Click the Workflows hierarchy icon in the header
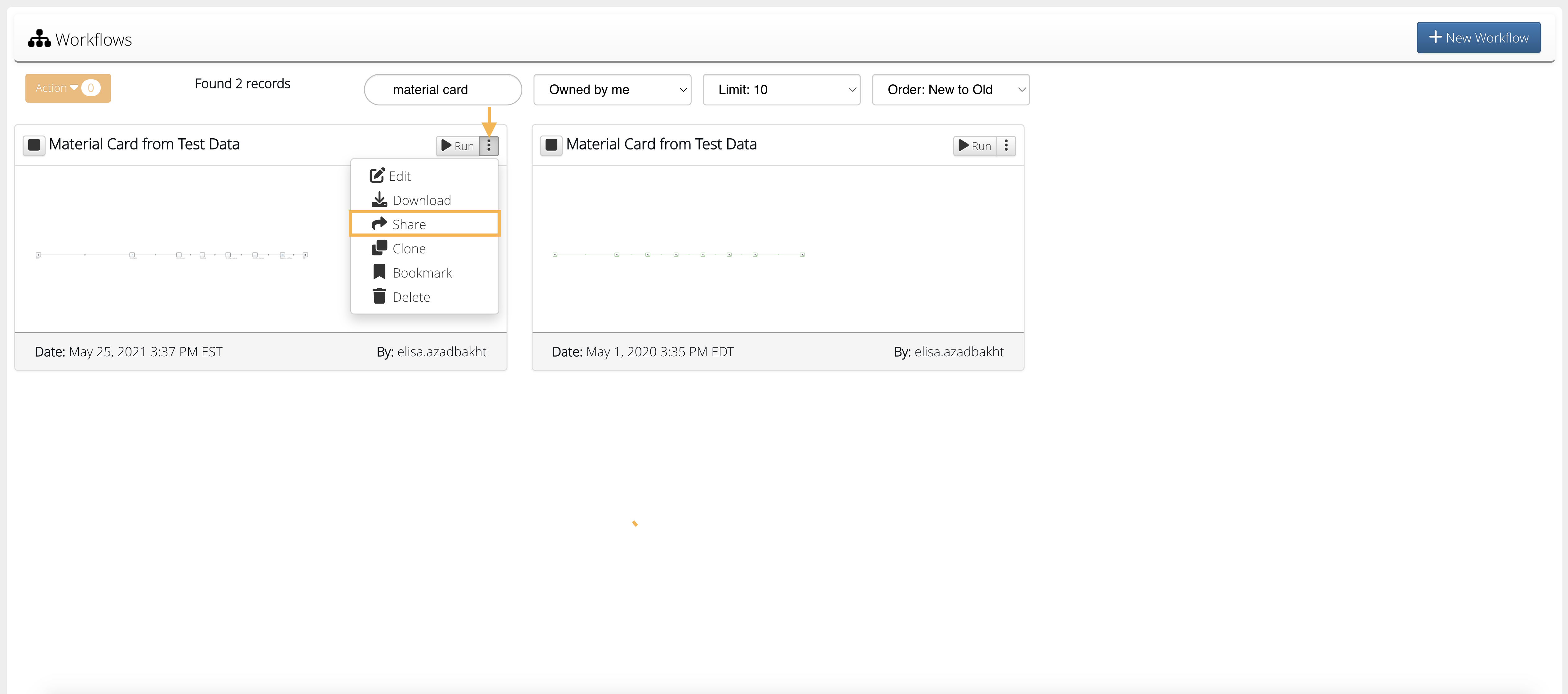Viewport: 1568px width, 694px height. [x=39, y=38]
